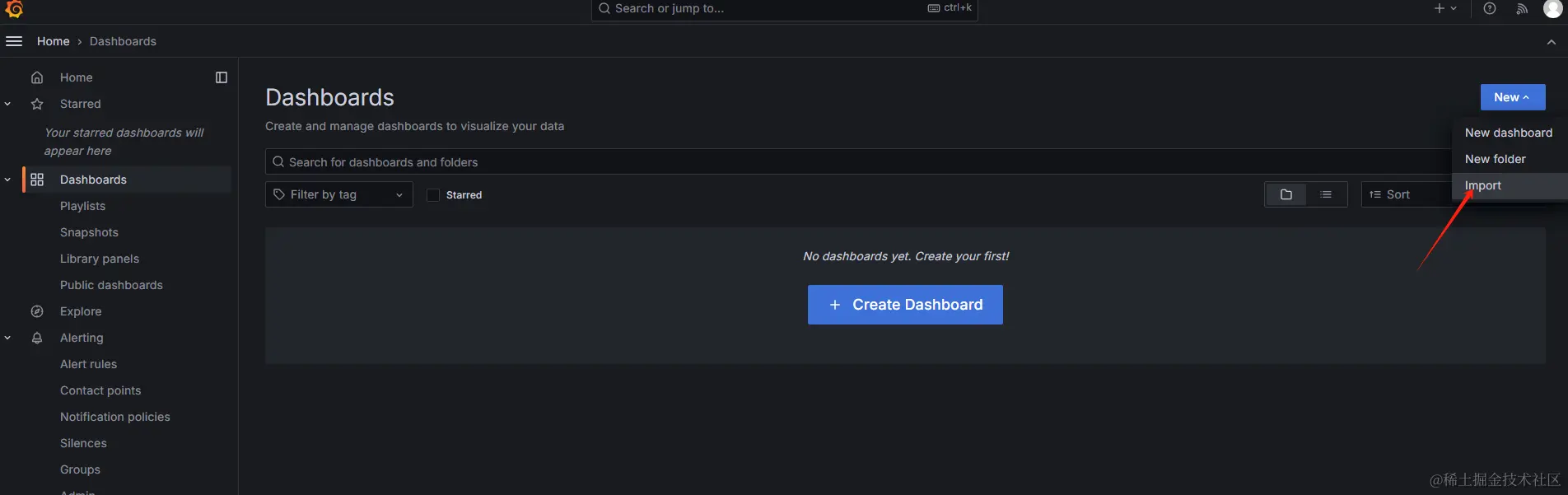The image size is (1568, 495).
Task: Open Groups in sidebar
Action: pos(80,469)
